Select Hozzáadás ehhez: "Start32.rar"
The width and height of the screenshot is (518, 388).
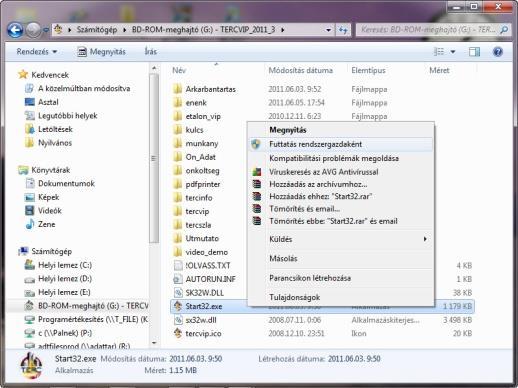coord(341,196)
